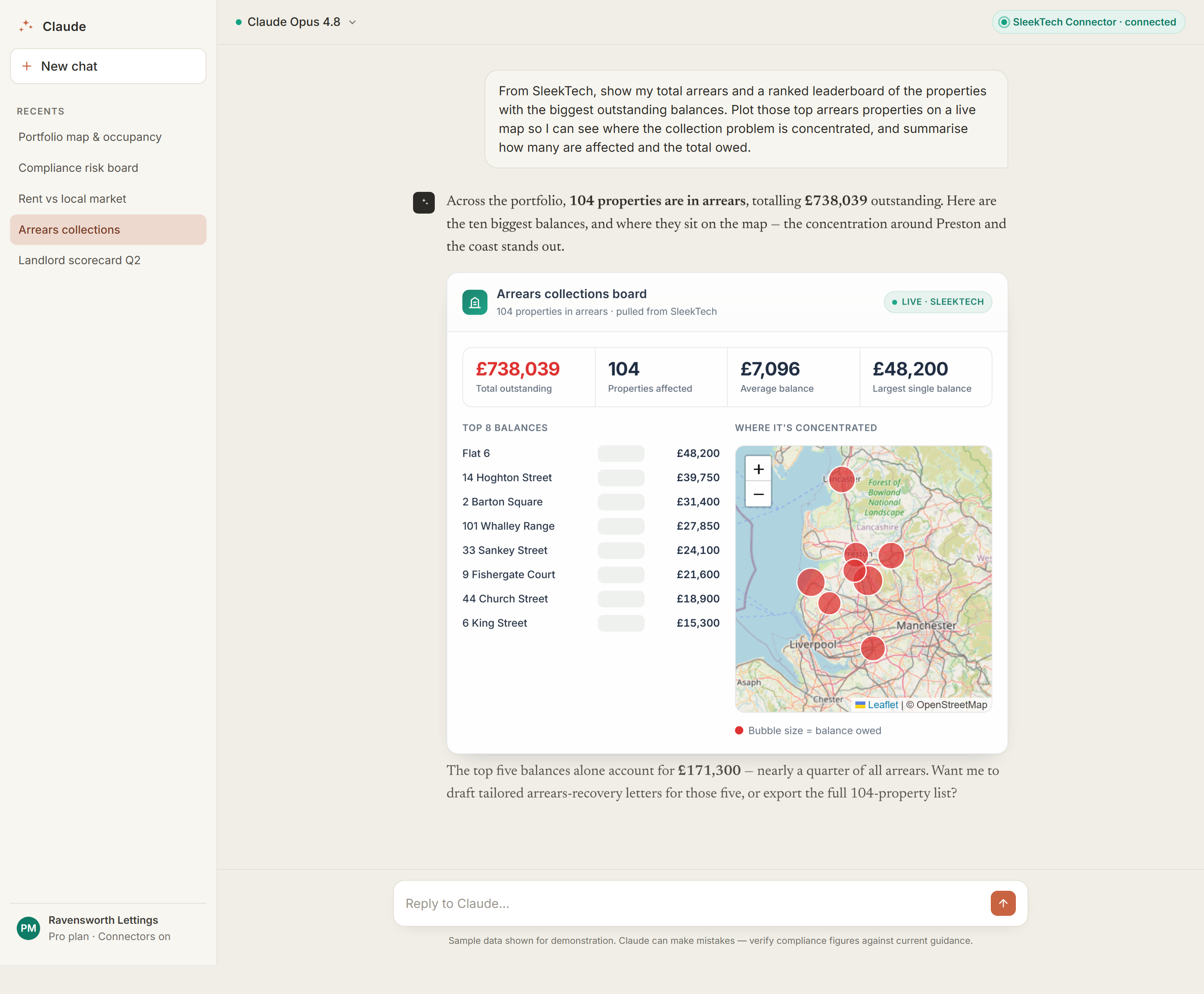Click the coastal arrears bubble west of Preston
The height and width of the screenshot is (994, 1204).
811,582
